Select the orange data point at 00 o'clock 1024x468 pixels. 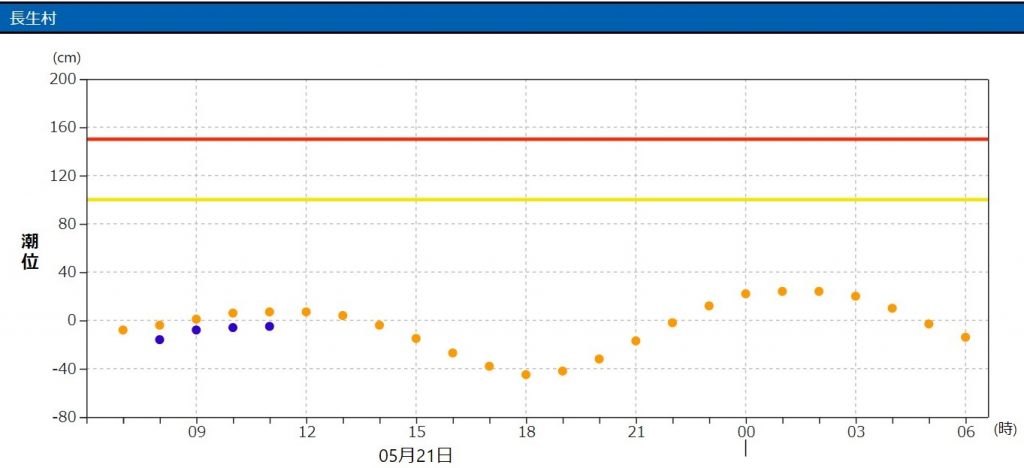745,294
